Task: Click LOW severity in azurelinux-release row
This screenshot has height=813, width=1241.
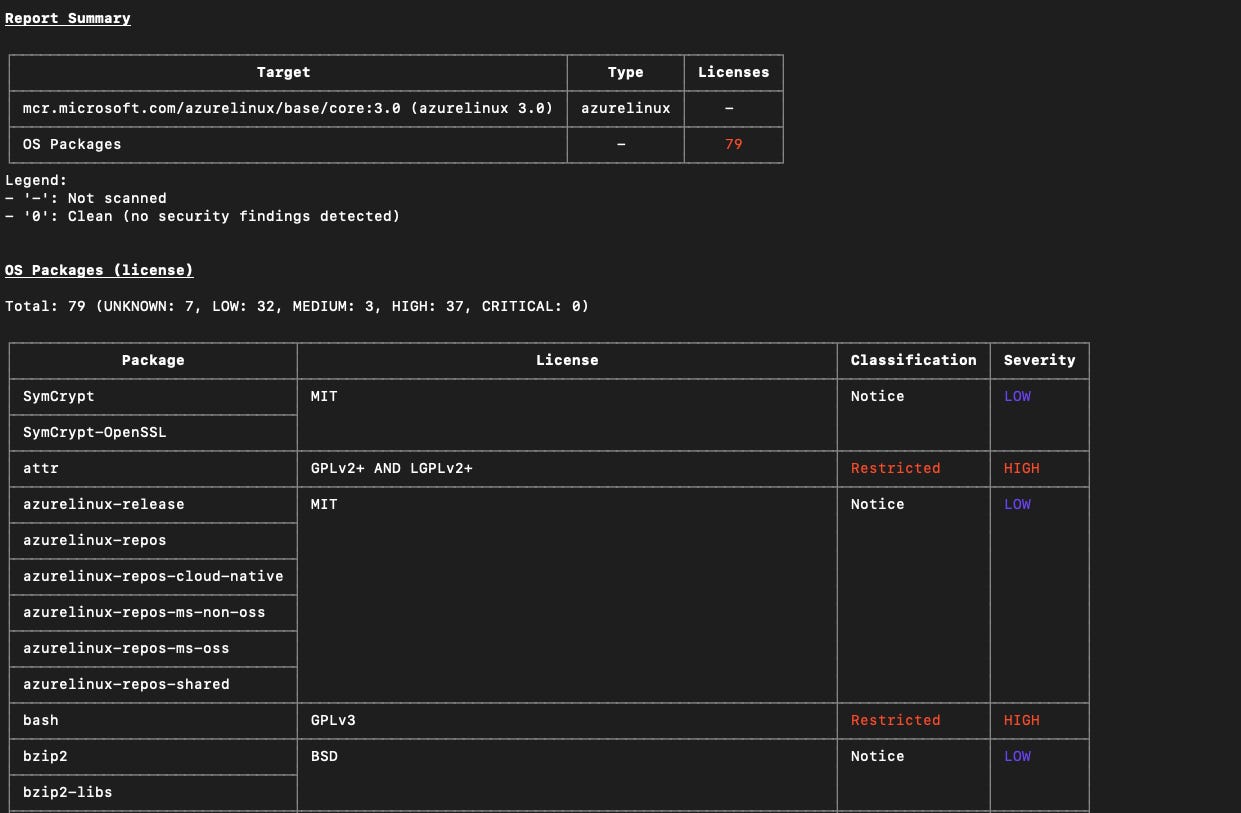Action: point(1017,504)
